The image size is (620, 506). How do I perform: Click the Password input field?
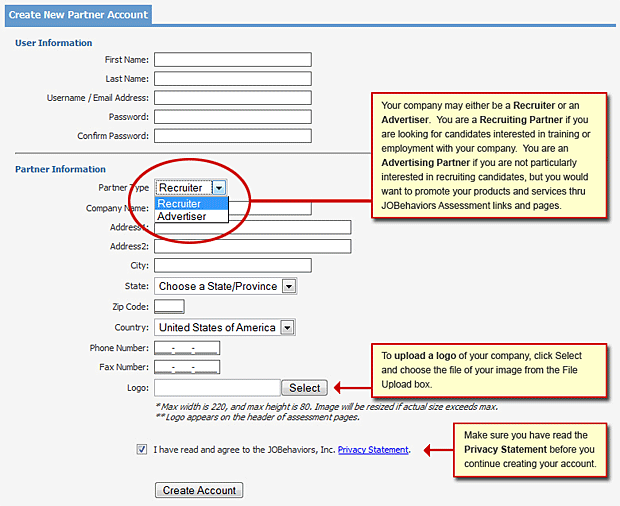click(232, 117)
